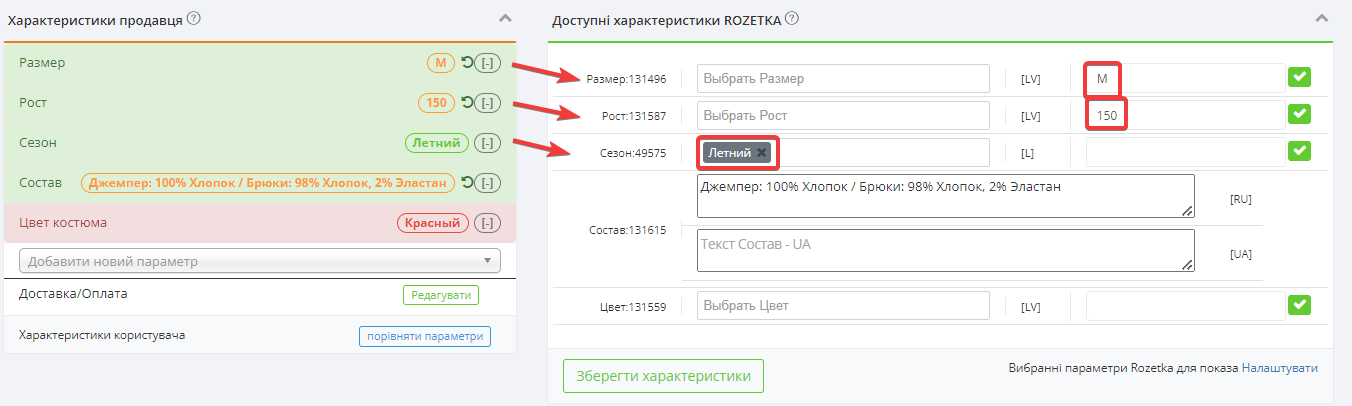Click the refresh icon in Рост row
The width and height of the screenshot is (1352, 406).
(x=466, y=103)
